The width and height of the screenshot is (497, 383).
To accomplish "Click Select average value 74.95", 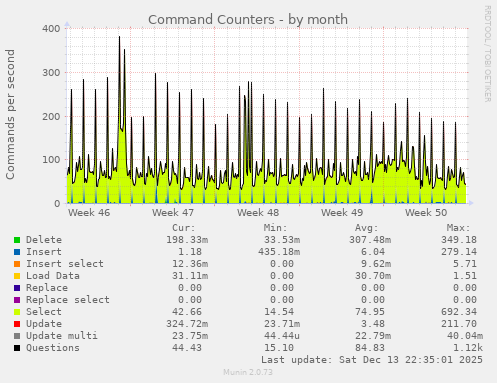I will pos(373,312).
